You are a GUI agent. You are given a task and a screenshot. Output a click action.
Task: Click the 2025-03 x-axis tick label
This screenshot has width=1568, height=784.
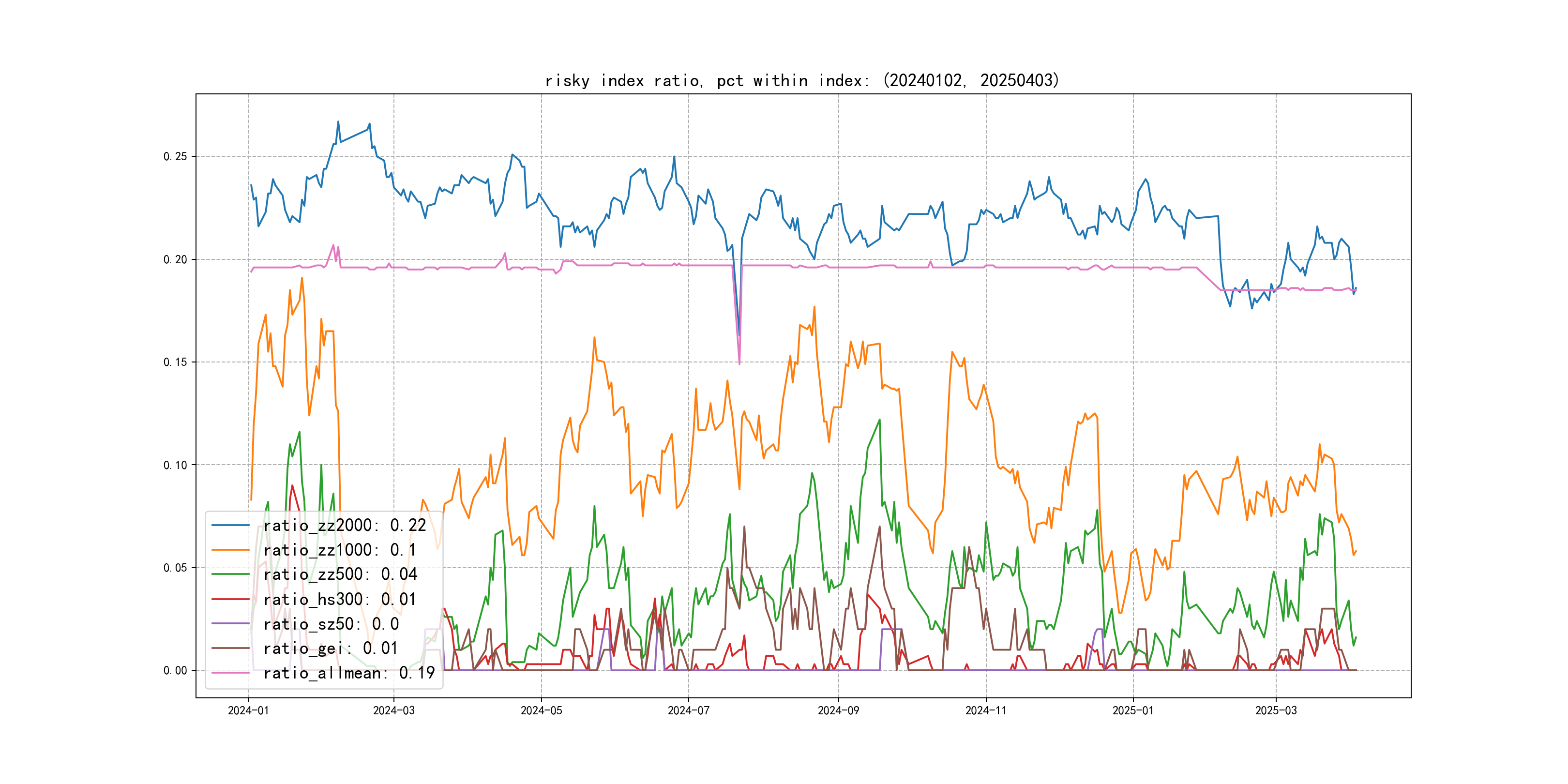1276,711
